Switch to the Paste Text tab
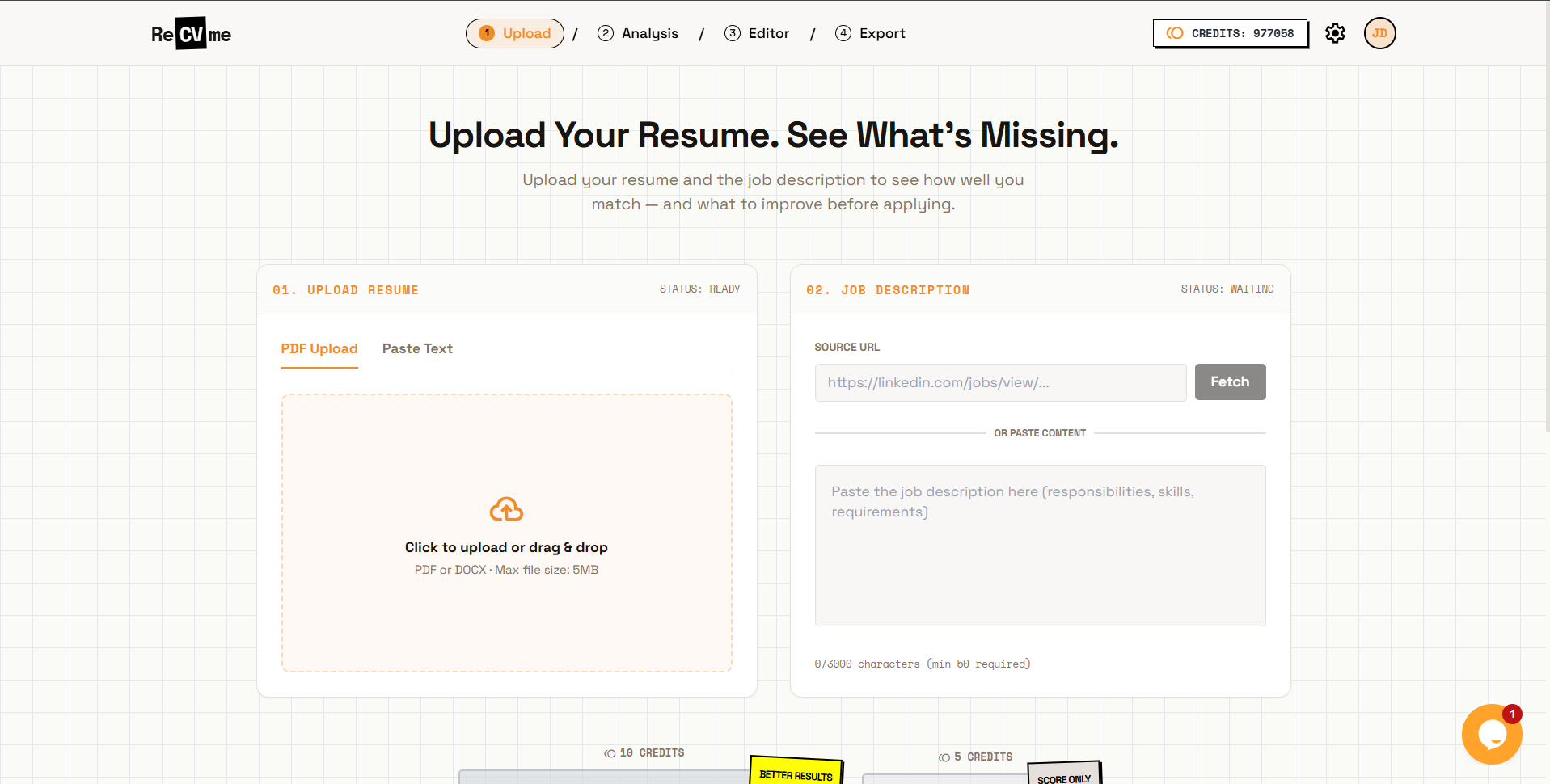This screenshot has height=784, width=1550. [417, 349]
